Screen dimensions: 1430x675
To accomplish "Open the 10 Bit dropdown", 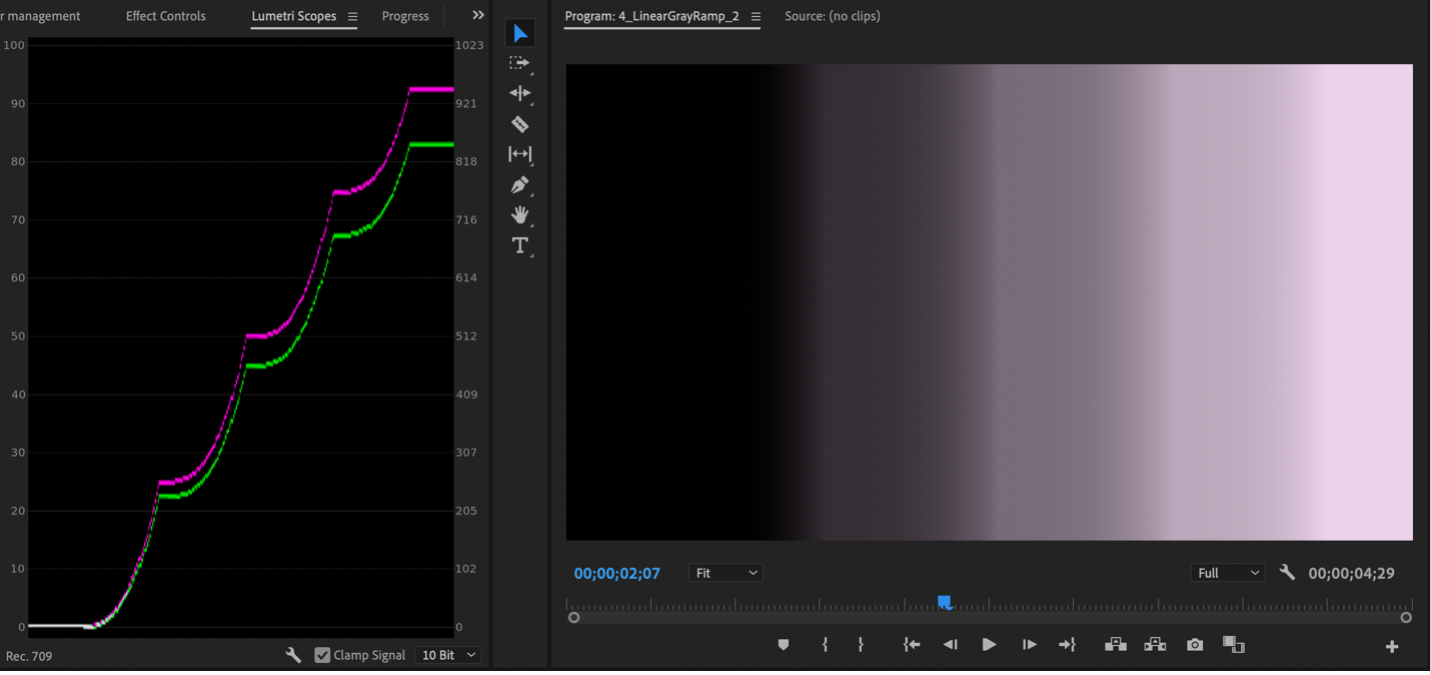I will pos(447,654).
